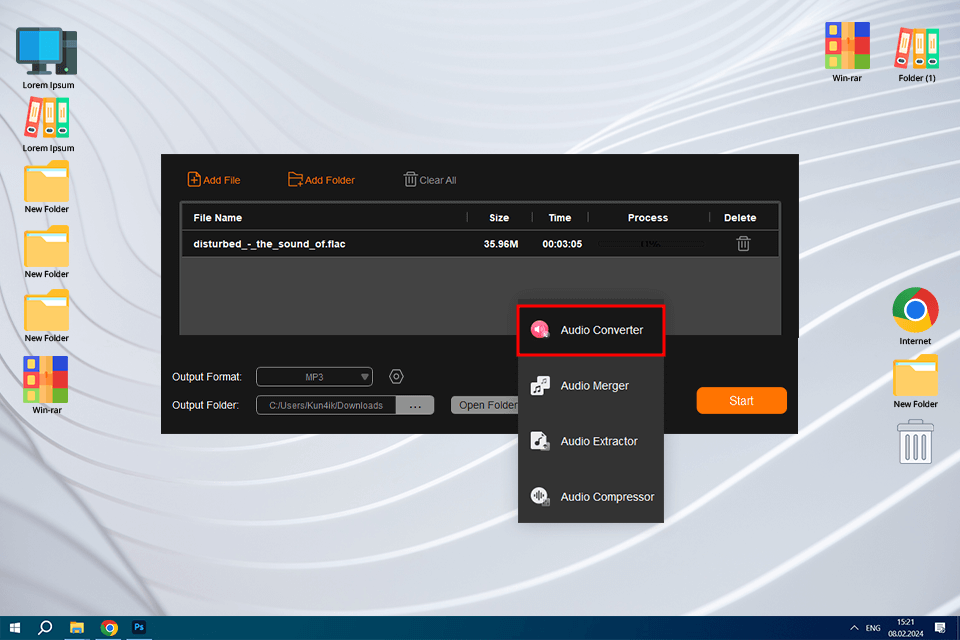This screenshot has height=640, width=960.
Task: Select the Win-rar icon on left side
Action: pos(47,385)
